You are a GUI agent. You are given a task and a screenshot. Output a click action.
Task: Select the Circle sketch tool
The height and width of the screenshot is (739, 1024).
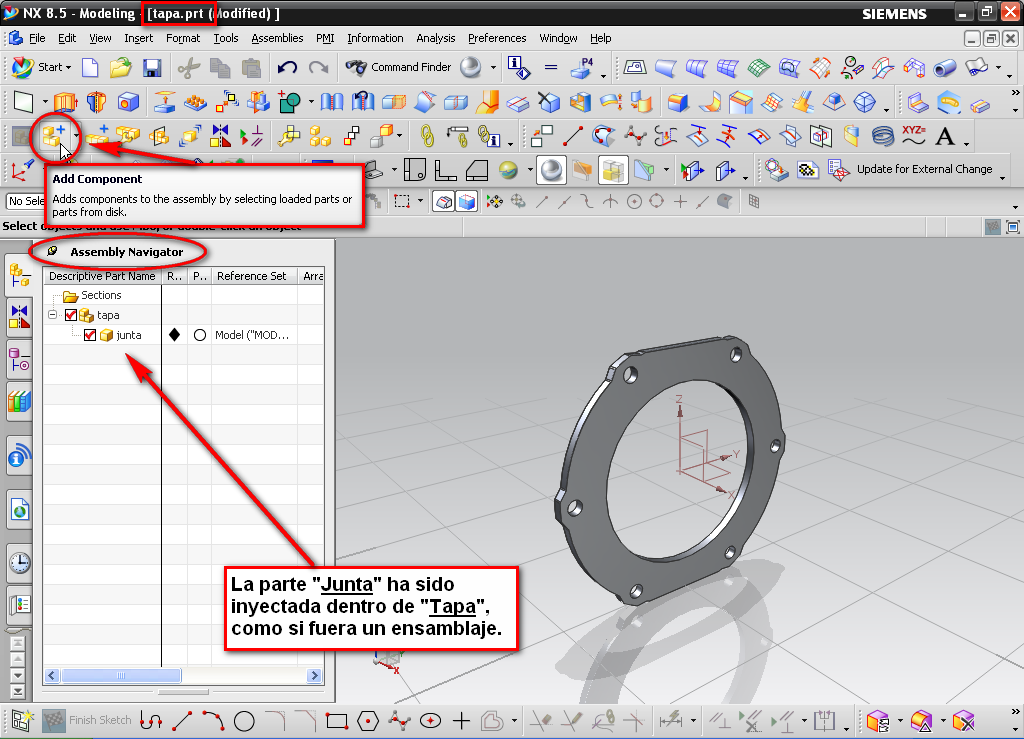tap(244, 720)
